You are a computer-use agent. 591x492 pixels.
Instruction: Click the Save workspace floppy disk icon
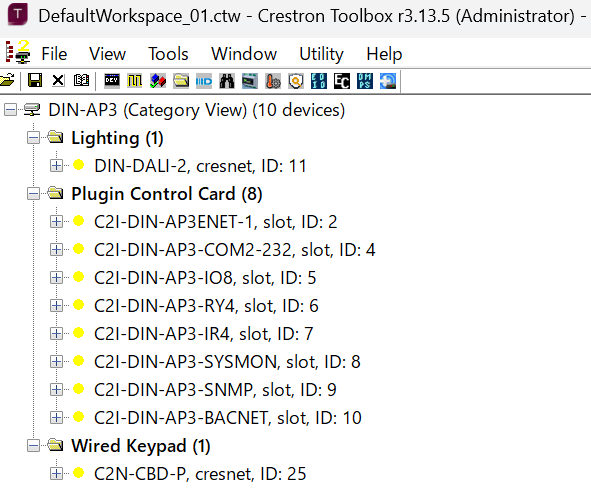point(35,81)
